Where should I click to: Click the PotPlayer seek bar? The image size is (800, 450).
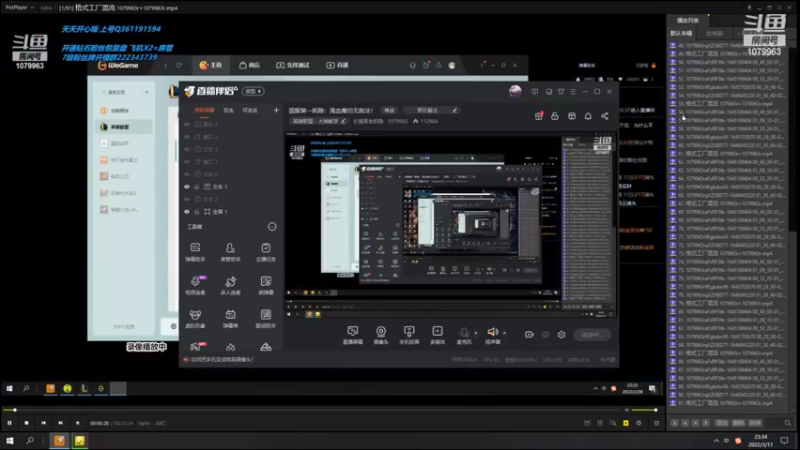[311, 410]
